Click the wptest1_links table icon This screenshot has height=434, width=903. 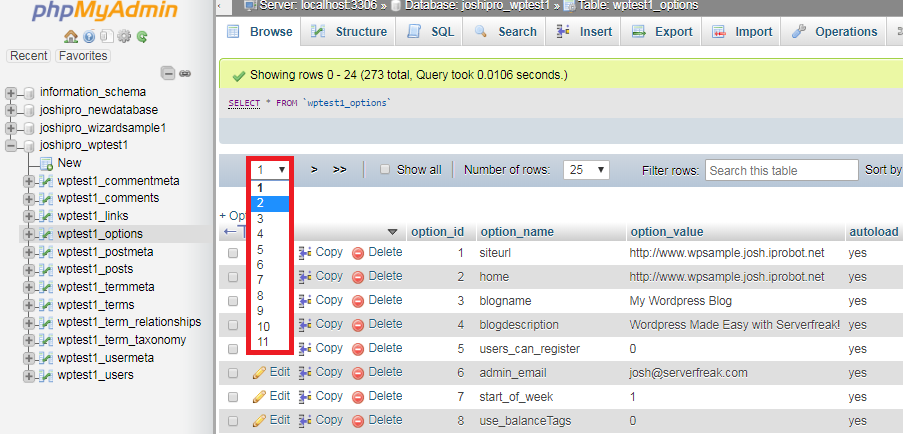pos(46,216)
